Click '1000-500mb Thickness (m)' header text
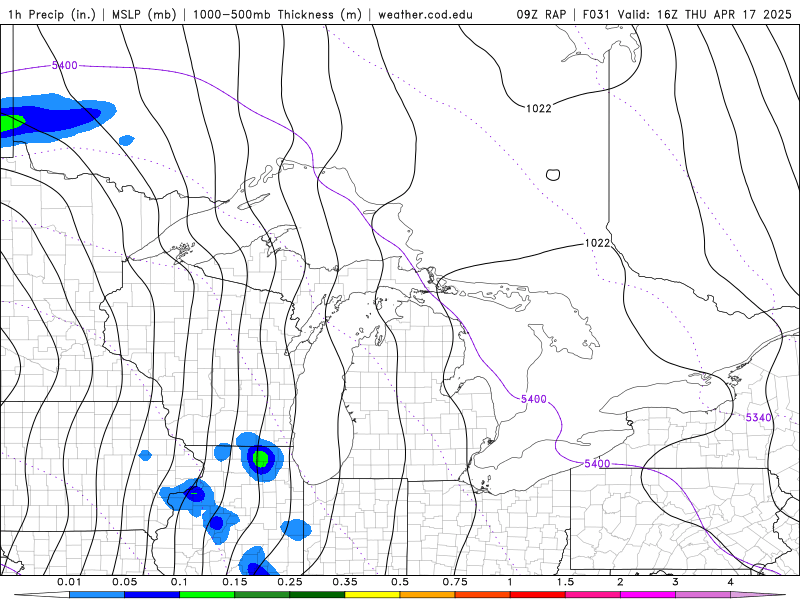 pos(277,14)
